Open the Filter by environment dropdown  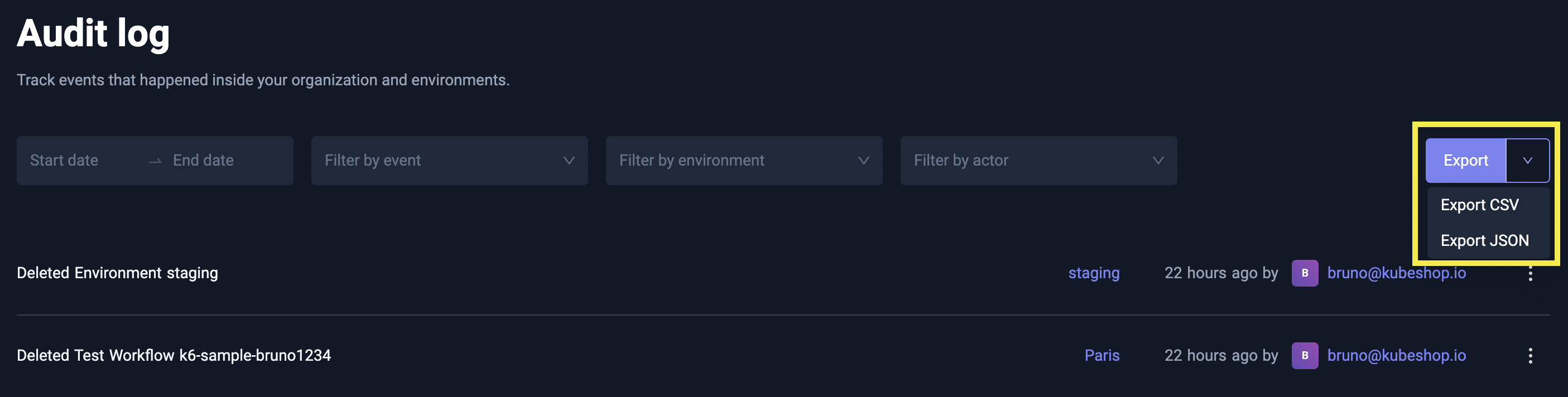[x=744, y=161]
